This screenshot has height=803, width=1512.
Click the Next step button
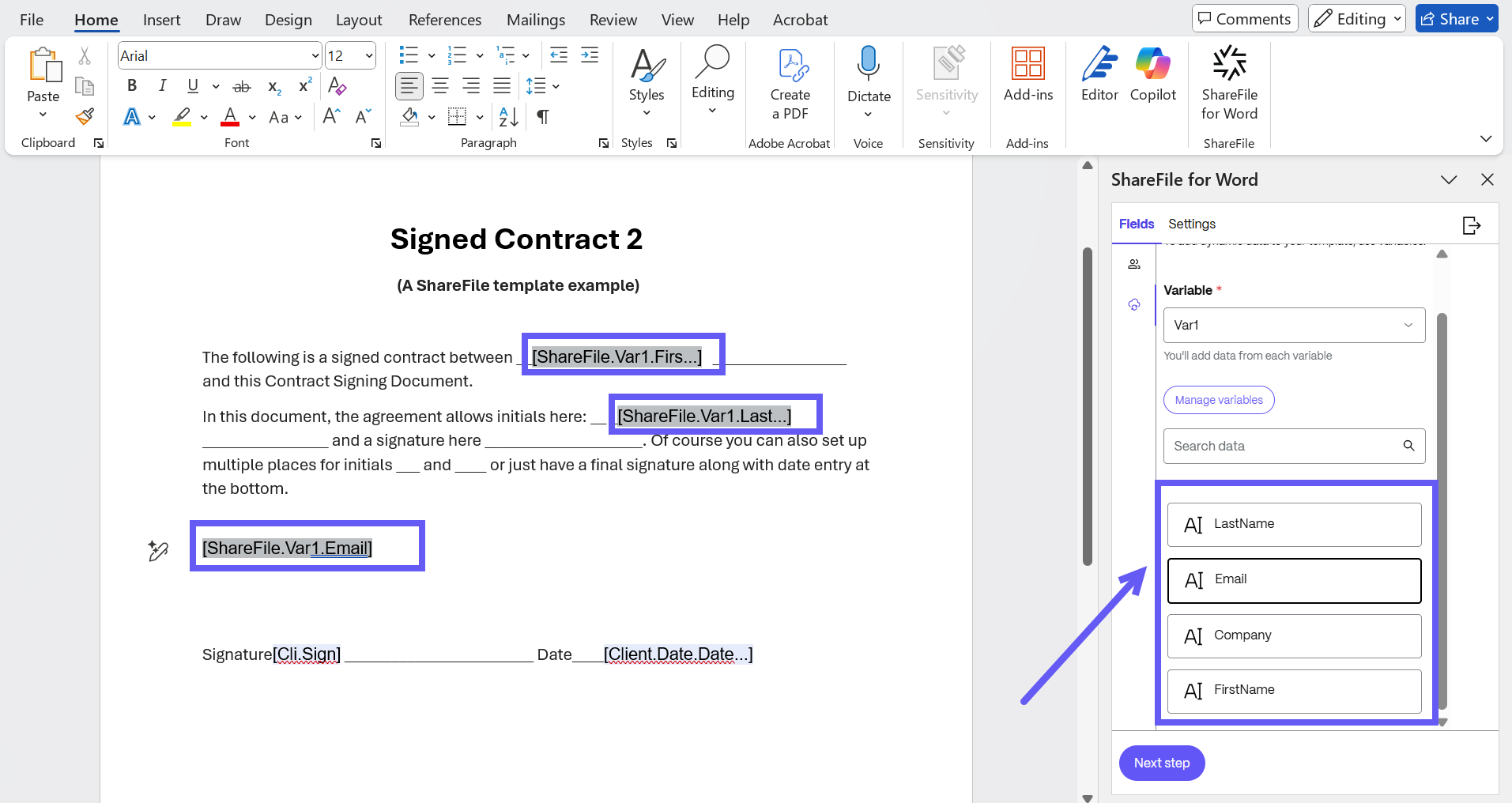click(x=1161, y=763)
